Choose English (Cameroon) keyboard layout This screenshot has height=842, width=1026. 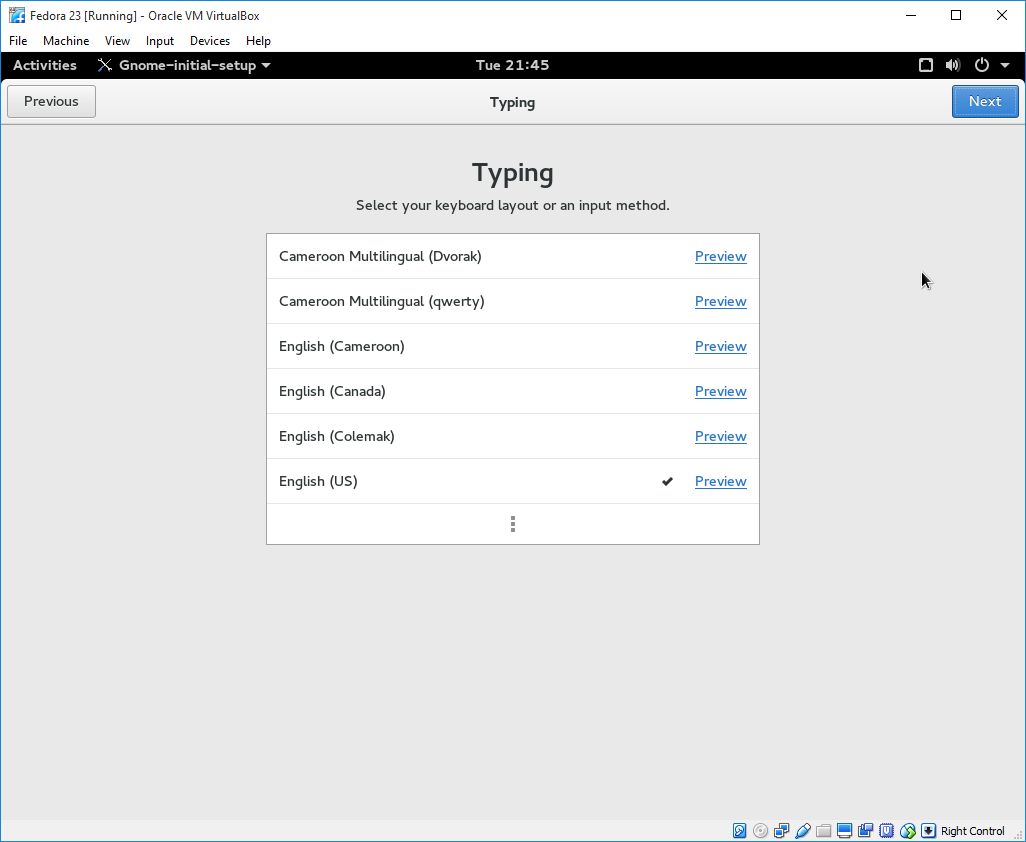(513, 347)
